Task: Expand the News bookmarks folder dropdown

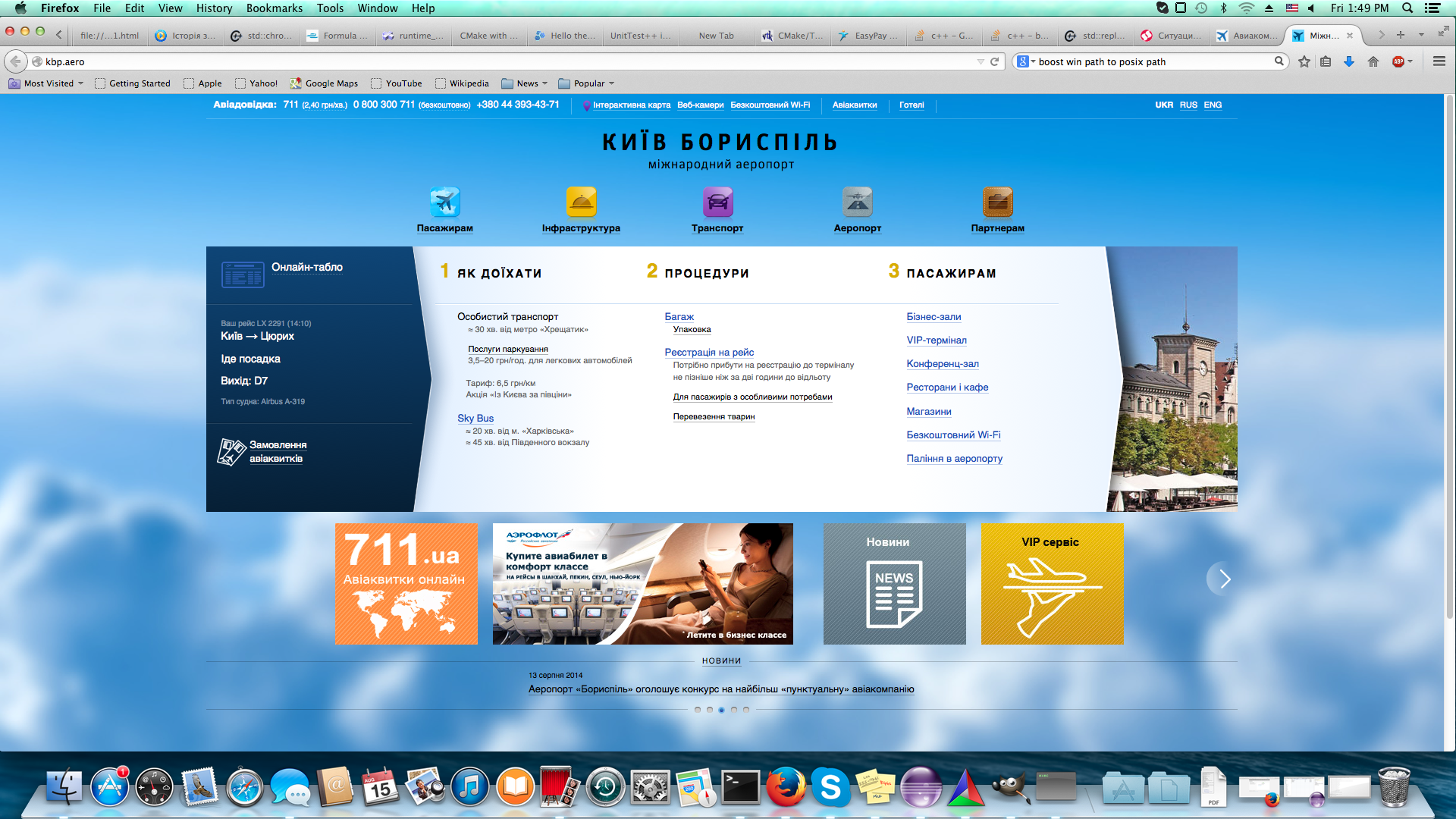Action: [x=544, y=83]
